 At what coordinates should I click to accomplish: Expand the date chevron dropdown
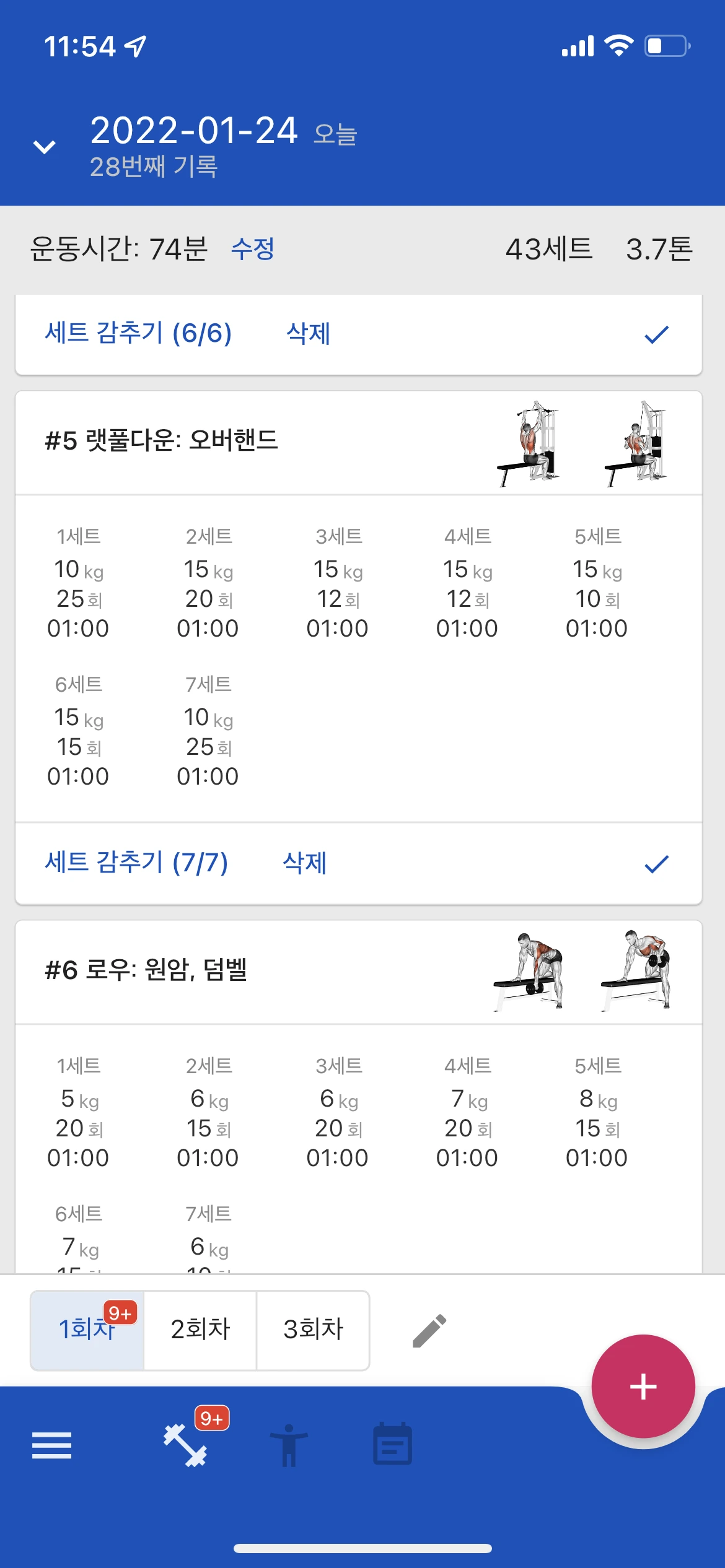click(x=44, y=147)
